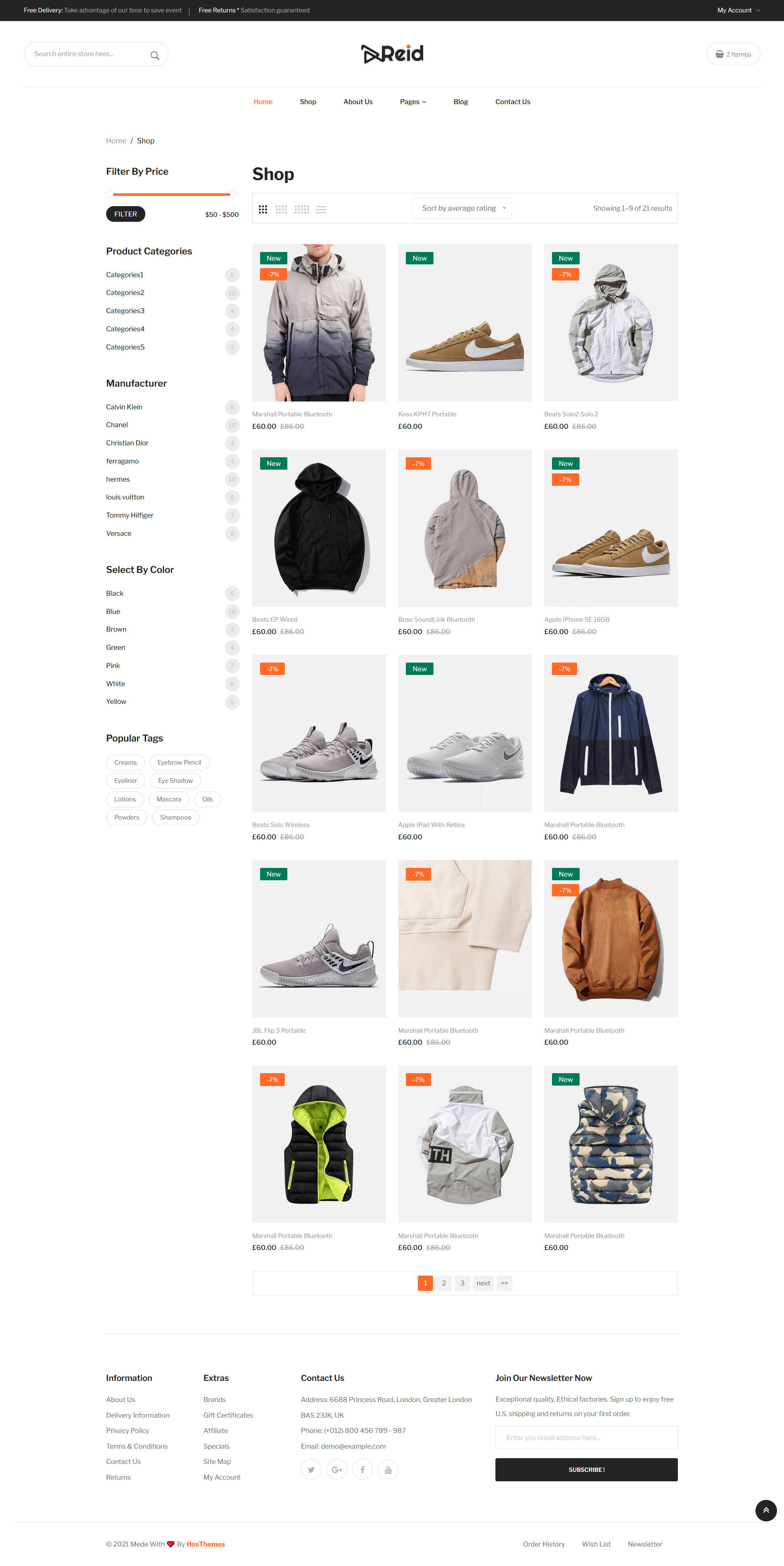Open the Sort by average rating dropdown
This screenshot has width=784, height=1566.
click(x=462, y=208)
